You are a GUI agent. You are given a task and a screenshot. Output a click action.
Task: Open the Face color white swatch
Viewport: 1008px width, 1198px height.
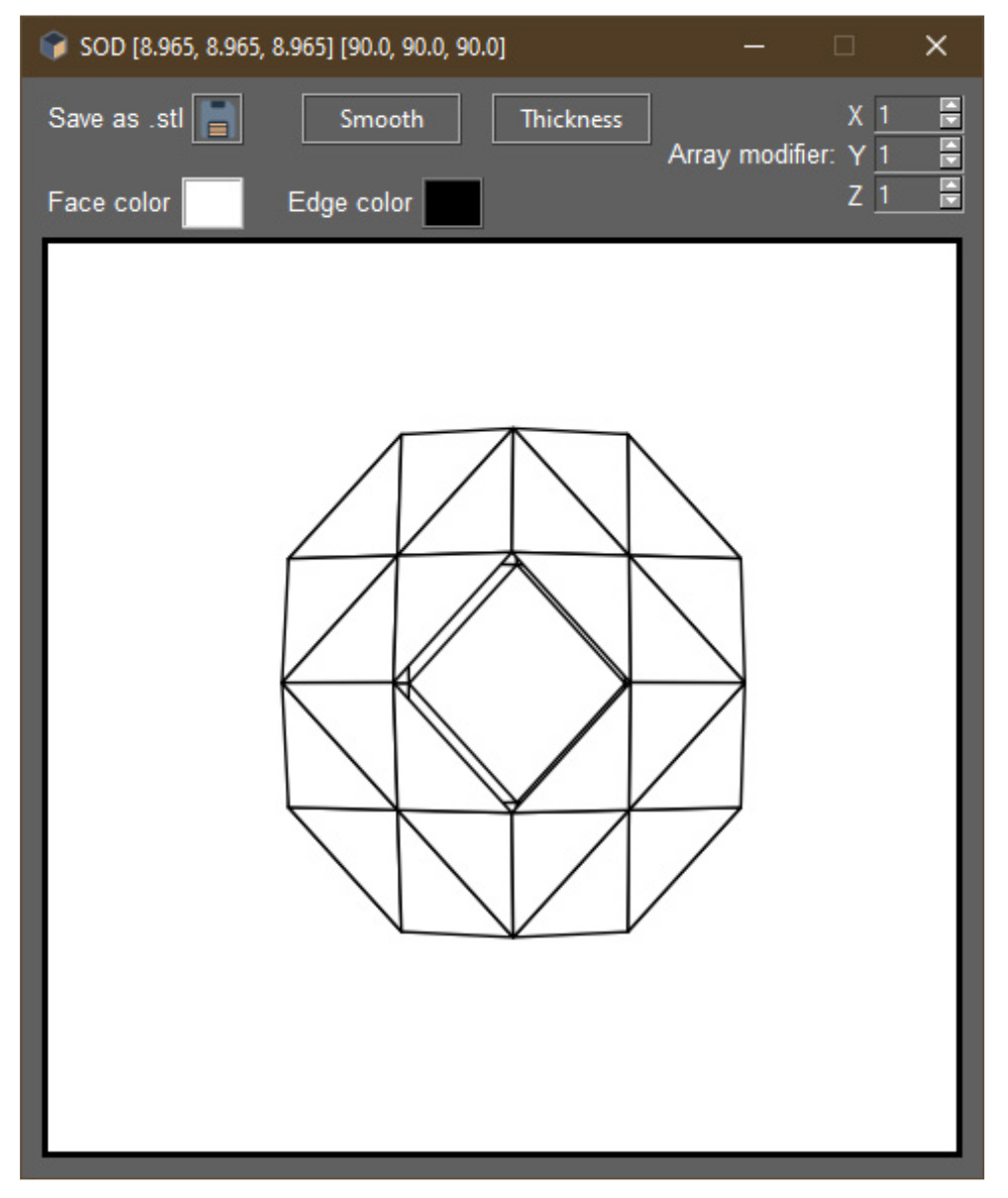point(213,203)
